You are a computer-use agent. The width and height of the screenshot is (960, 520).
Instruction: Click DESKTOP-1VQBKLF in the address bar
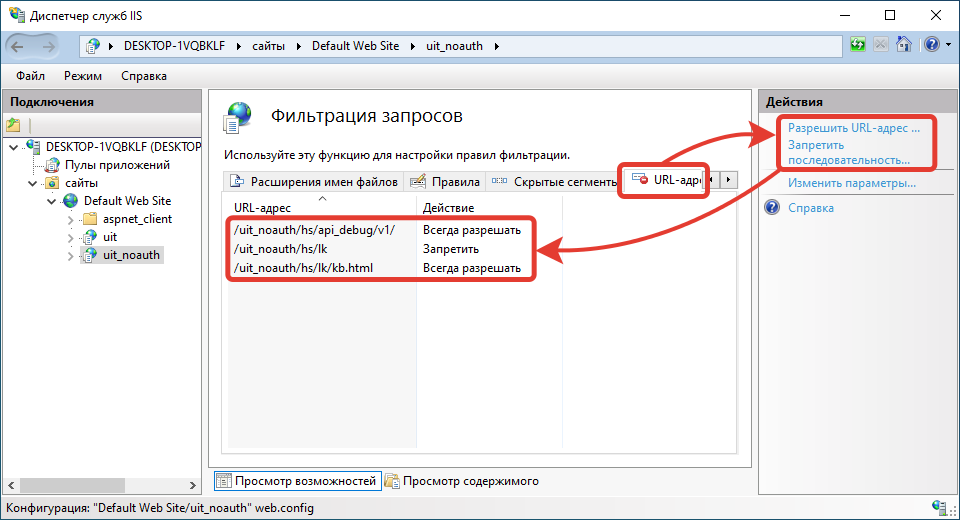[x=174, y=46]
